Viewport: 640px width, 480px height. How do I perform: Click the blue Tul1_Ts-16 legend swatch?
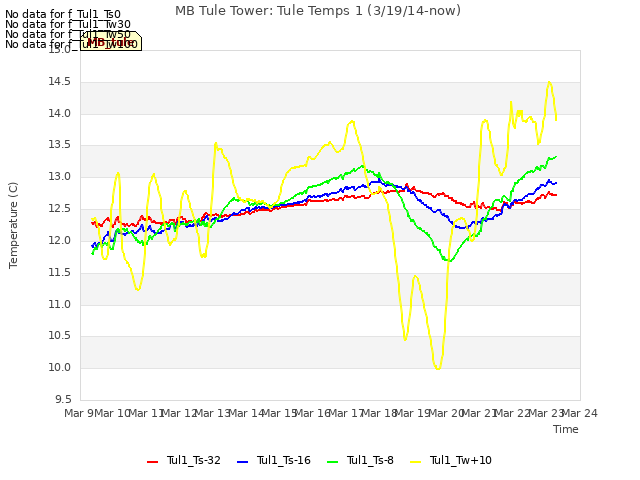[x=242, y=462]
